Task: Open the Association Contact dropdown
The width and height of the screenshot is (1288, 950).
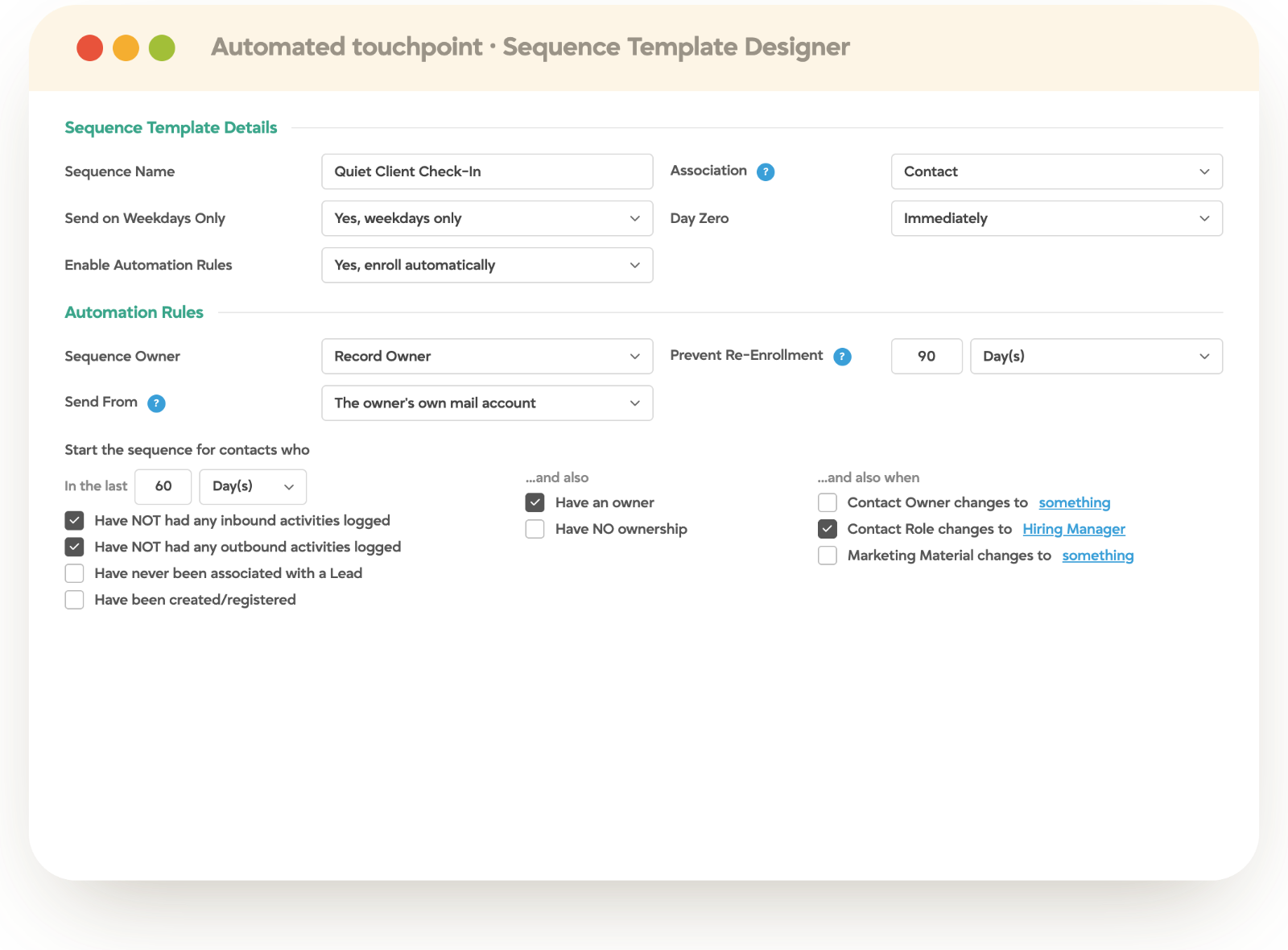Action: 1057,171
